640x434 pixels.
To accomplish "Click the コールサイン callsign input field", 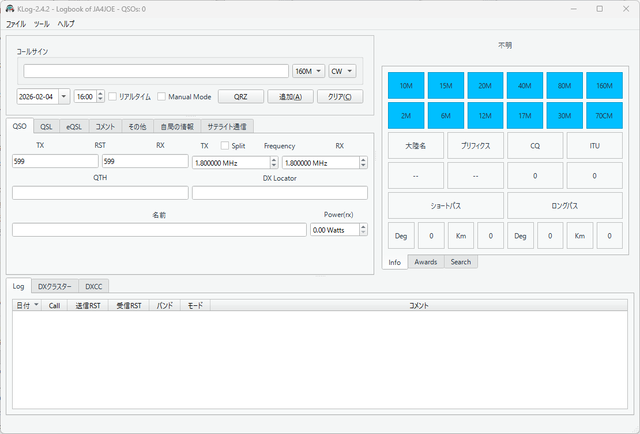I will pyautogui.click(x=156, y=71).
